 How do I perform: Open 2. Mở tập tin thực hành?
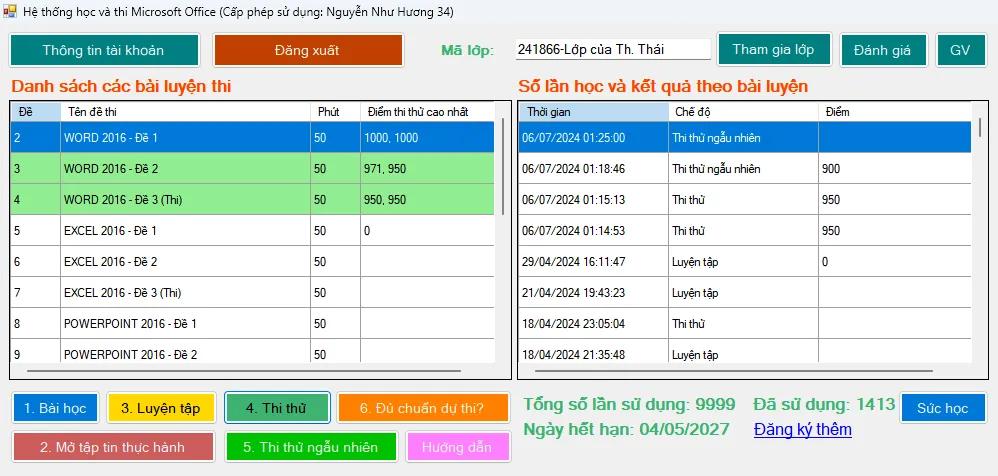click(113, 447)
